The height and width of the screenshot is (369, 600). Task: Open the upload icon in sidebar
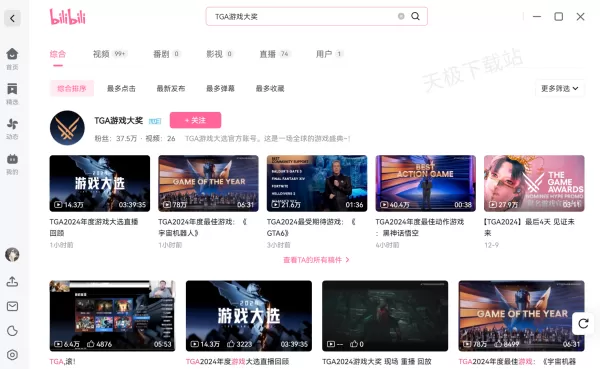[x=12, y=282]
